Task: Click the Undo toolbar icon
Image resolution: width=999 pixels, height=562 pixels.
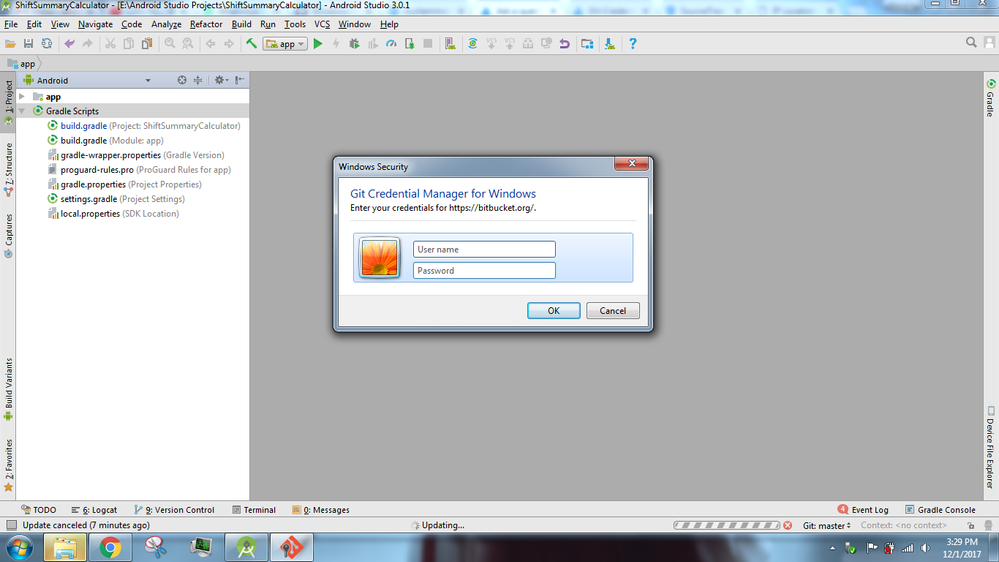Action: [x=69, y=43]
